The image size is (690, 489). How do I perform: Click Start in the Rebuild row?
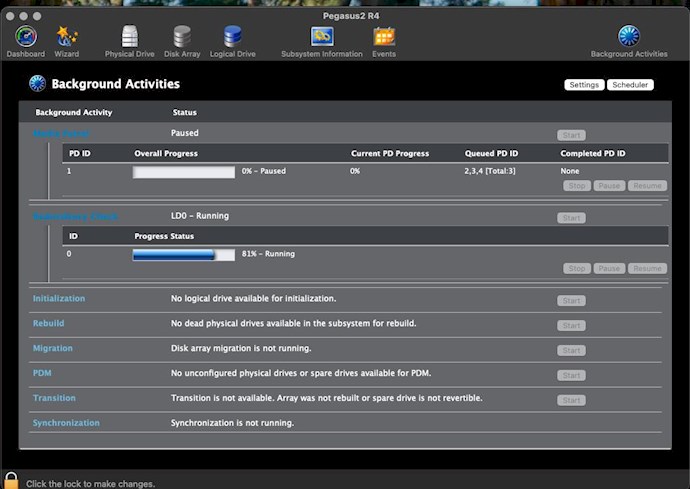(x=571, y=326)
